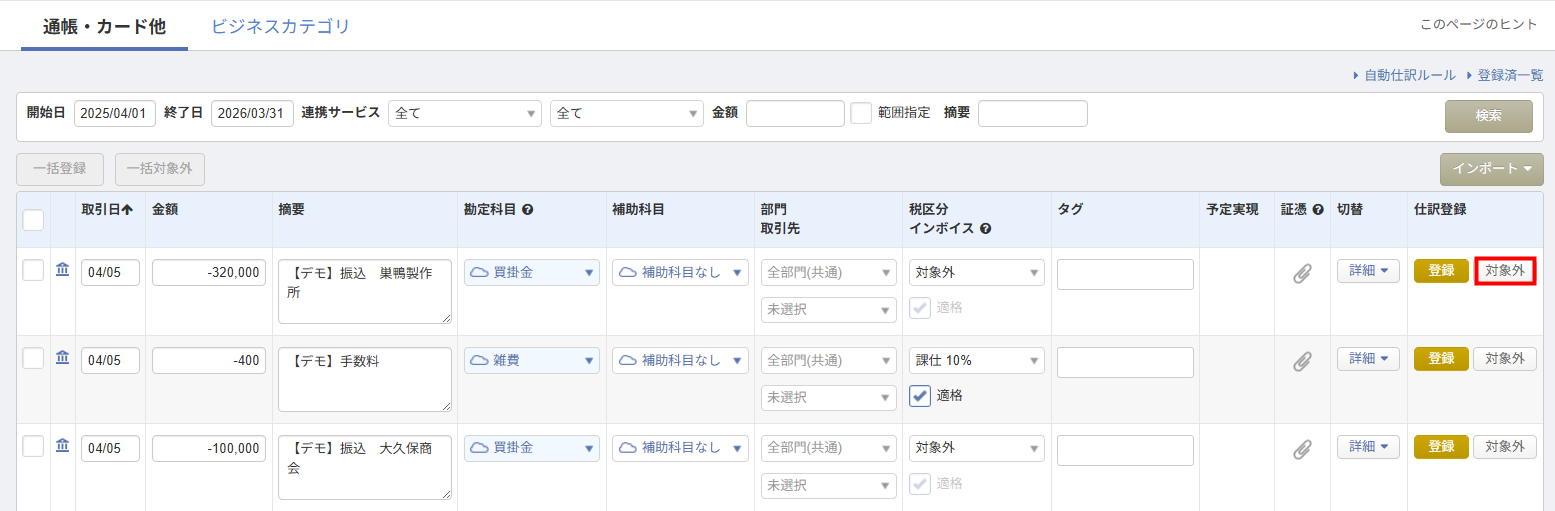The width and height of the screenshot is (1555, 511).
Task: Click 登録 button for the -400 手数料 row
Action: pos(1440,358)
